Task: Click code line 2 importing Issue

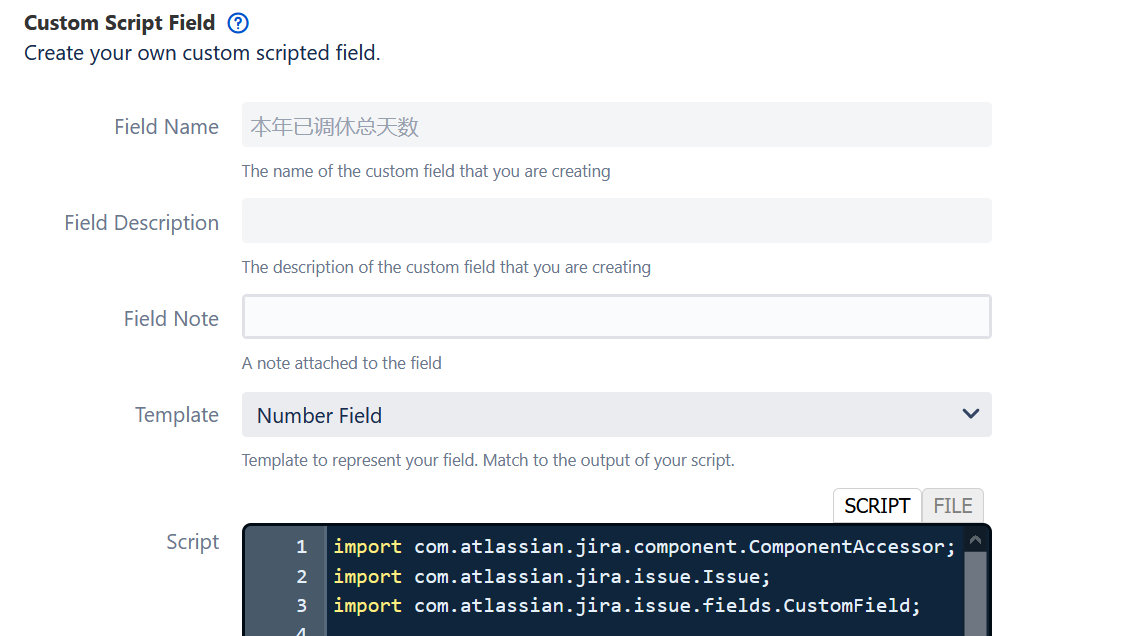Action: point(552,577)
